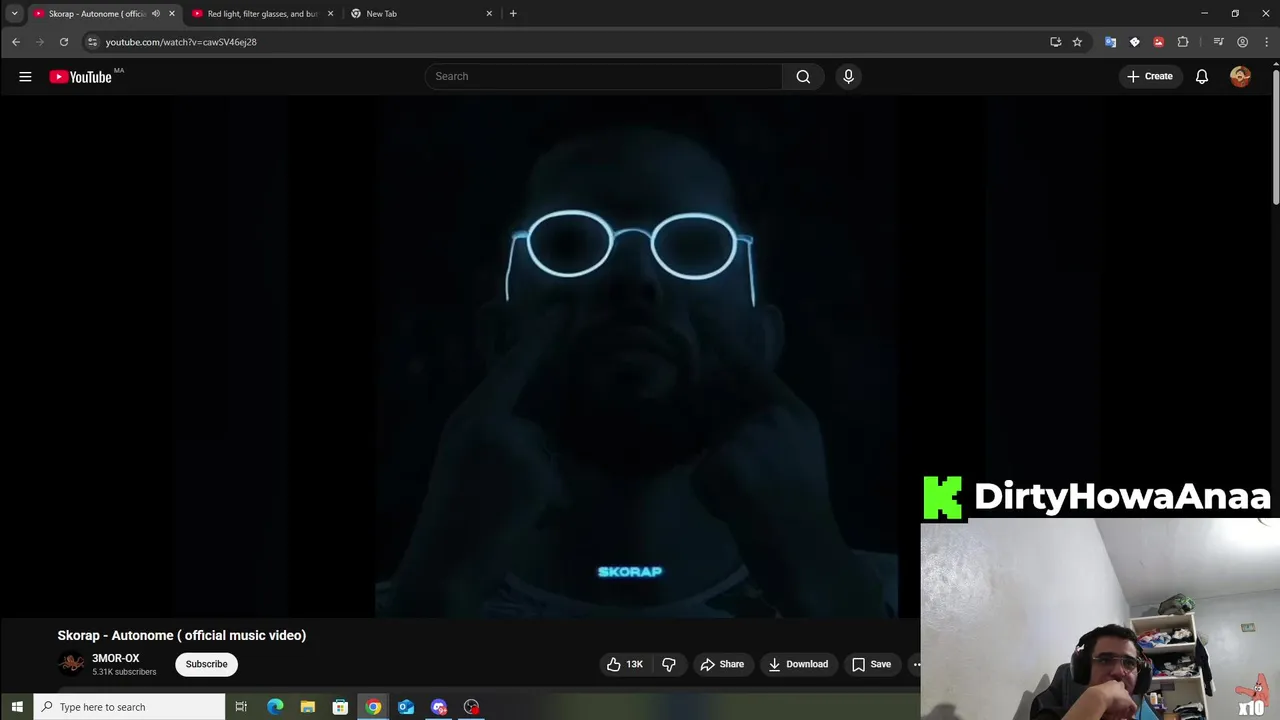
Task: Close the Red light, filter glasses tab
Action: (x=330, y=14)
